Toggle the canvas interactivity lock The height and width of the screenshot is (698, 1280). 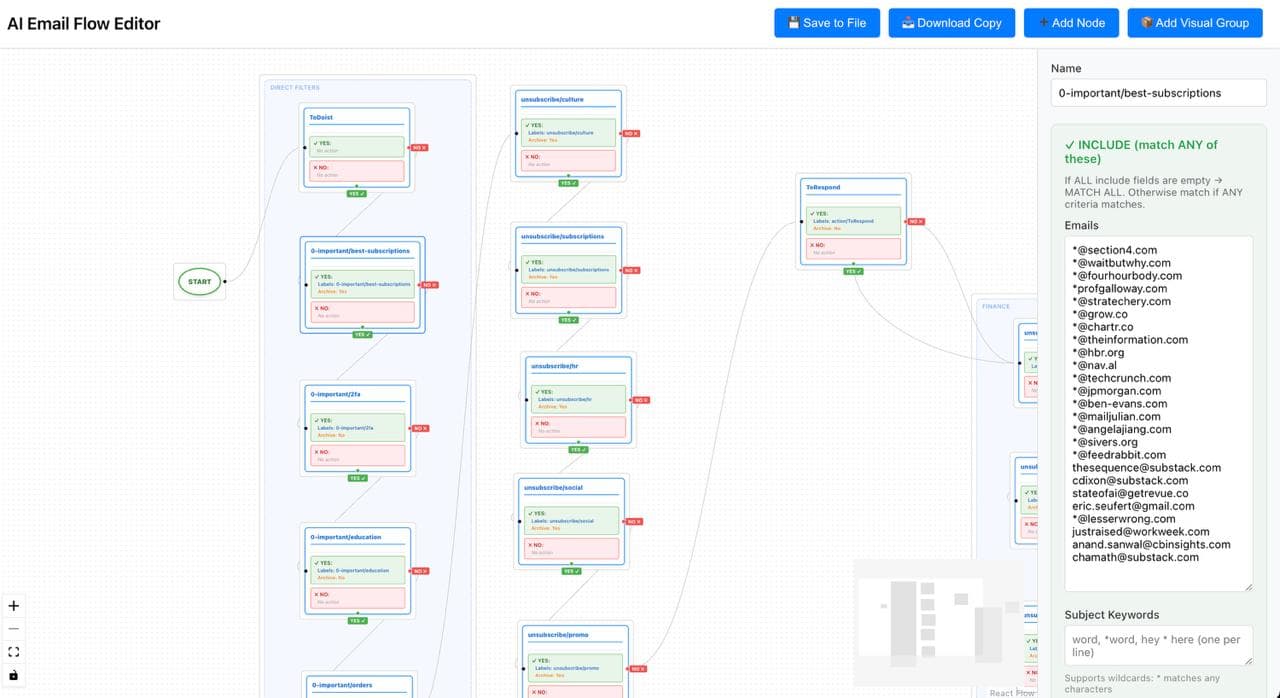tap(14, 675)
